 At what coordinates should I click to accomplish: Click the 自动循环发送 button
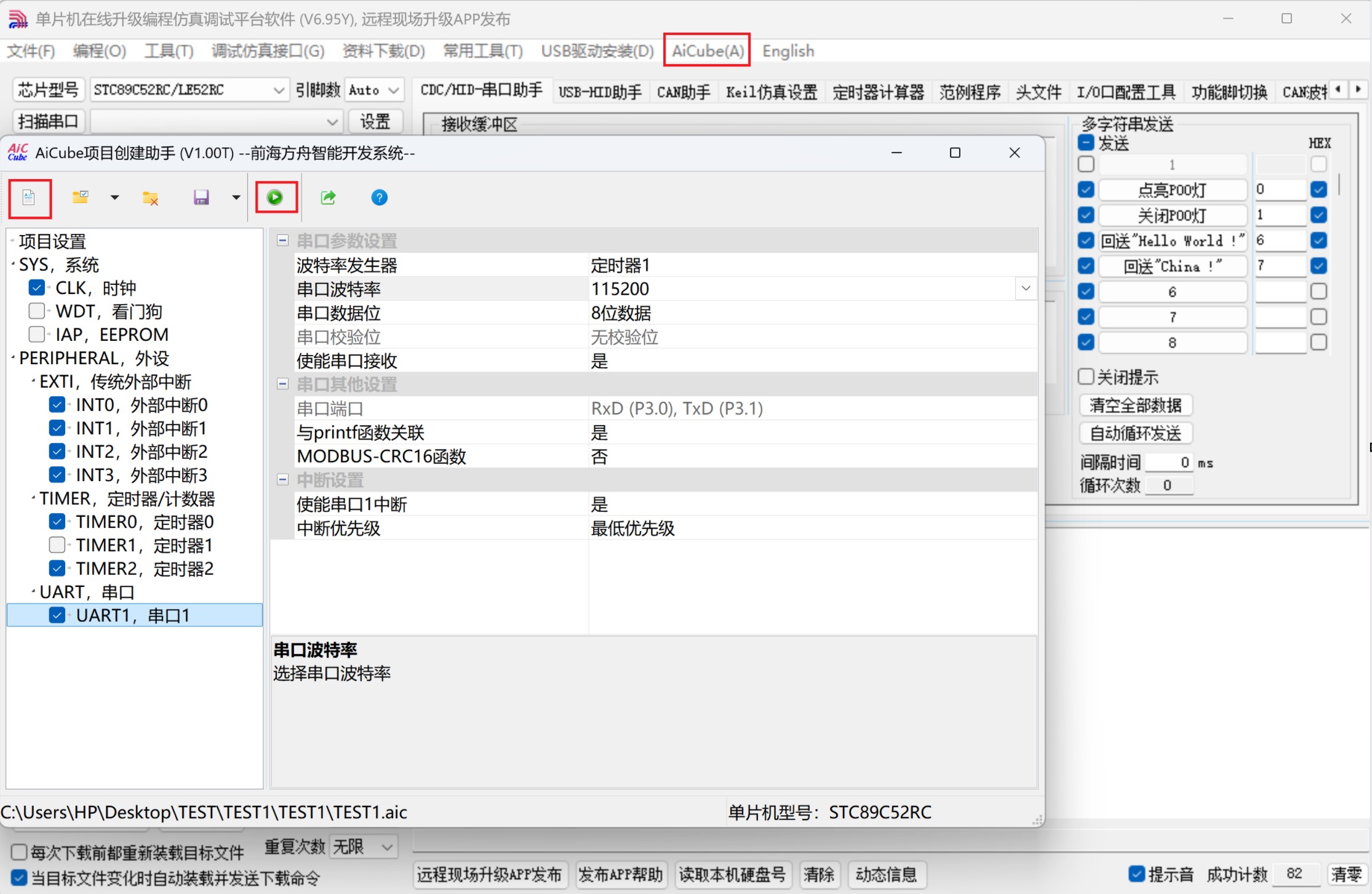1136,433
